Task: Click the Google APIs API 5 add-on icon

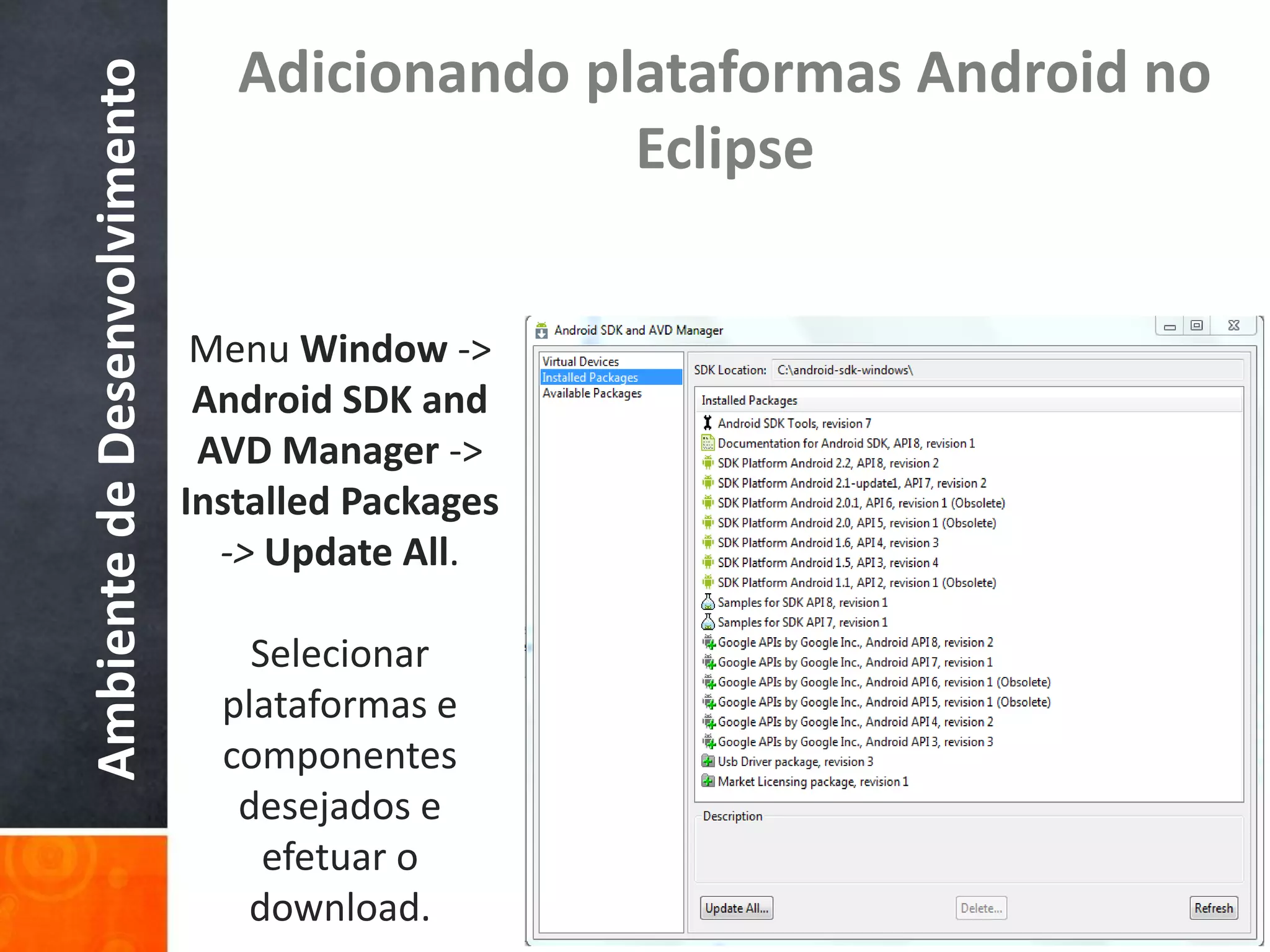Action: [708, 702]
